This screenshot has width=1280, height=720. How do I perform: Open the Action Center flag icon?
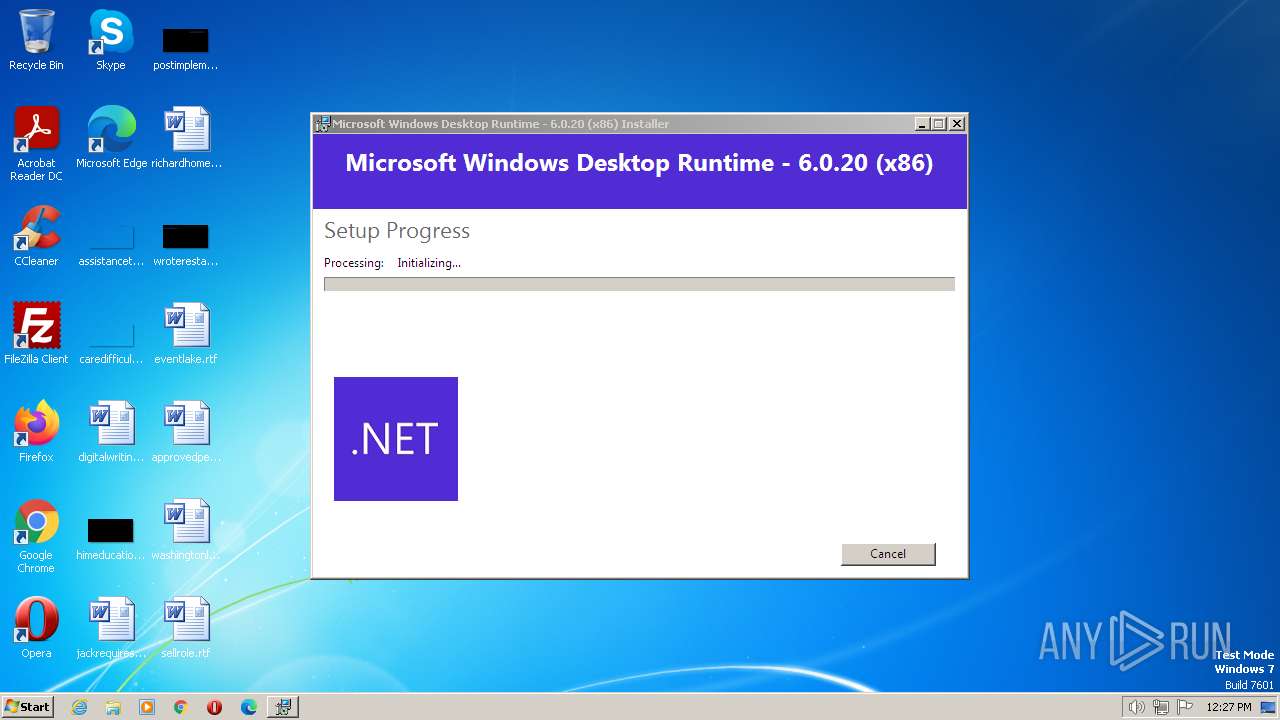[x=1185, y=707]
